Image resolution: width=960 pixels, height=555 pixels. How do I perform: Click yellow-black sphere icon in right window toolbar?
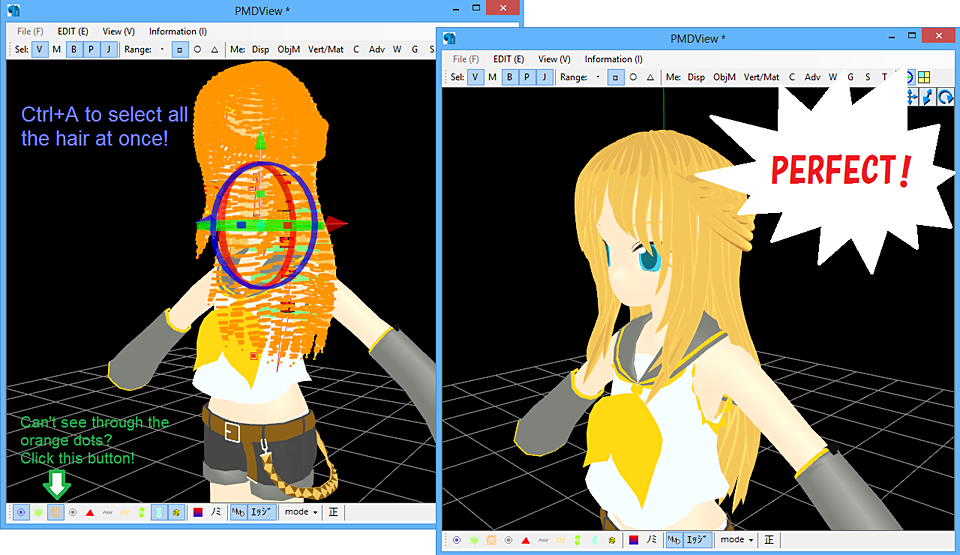pyautogui.click(x=611, y=540)
